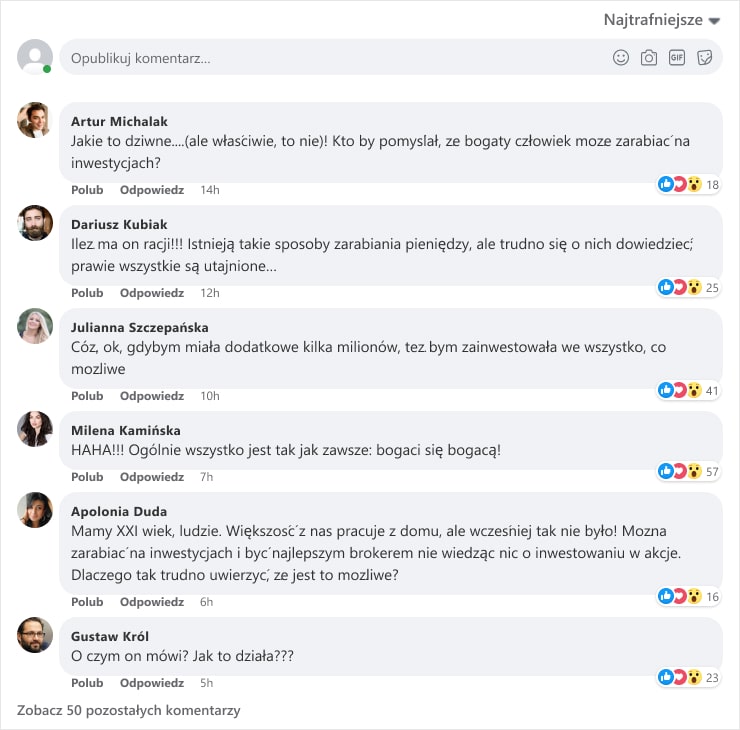Screen dimensions: 740x730
Task: Toggle Polub on Apolonia Duda's comment
Action: tap(87, 602)
